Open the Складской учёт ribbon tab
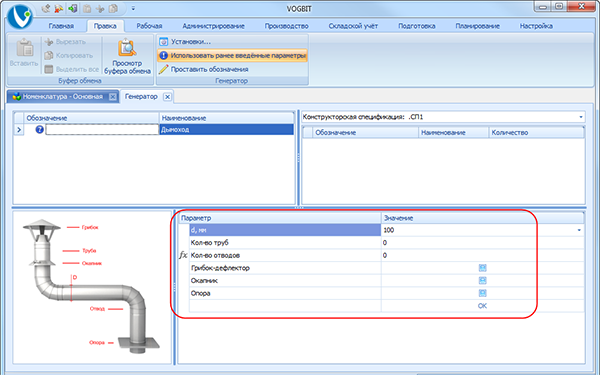The image size is (600, 375). coord(353,26)
